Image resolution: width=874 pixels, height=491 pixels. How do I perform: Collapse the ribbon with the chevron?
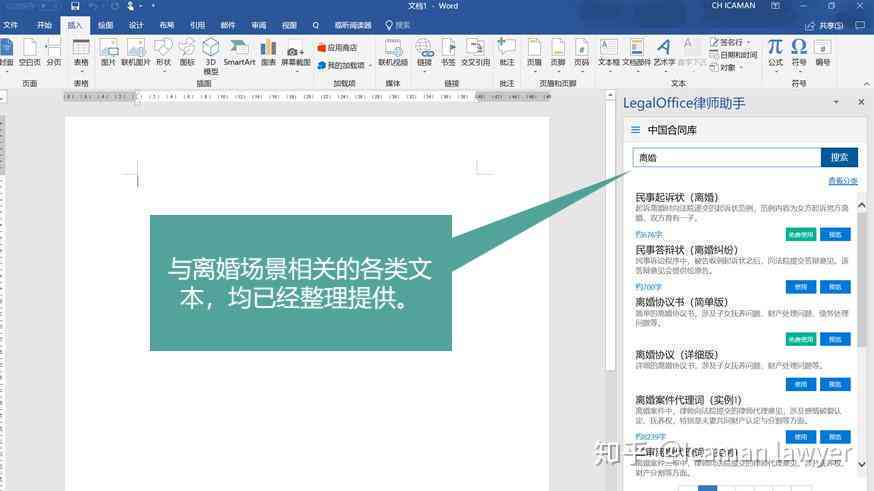click(x=866, y=84)
